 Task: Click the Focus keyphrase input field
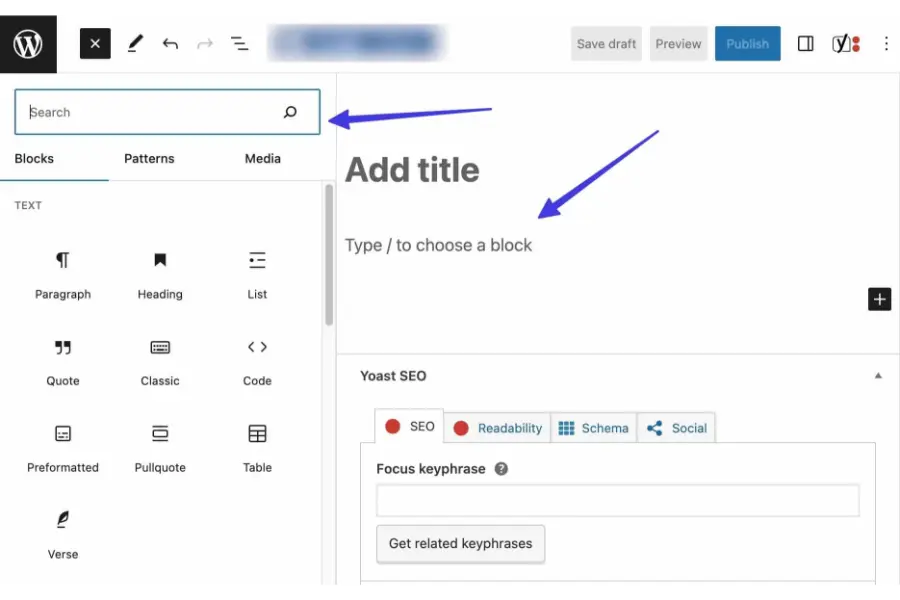pyautogui.click(x=618, y=501)
